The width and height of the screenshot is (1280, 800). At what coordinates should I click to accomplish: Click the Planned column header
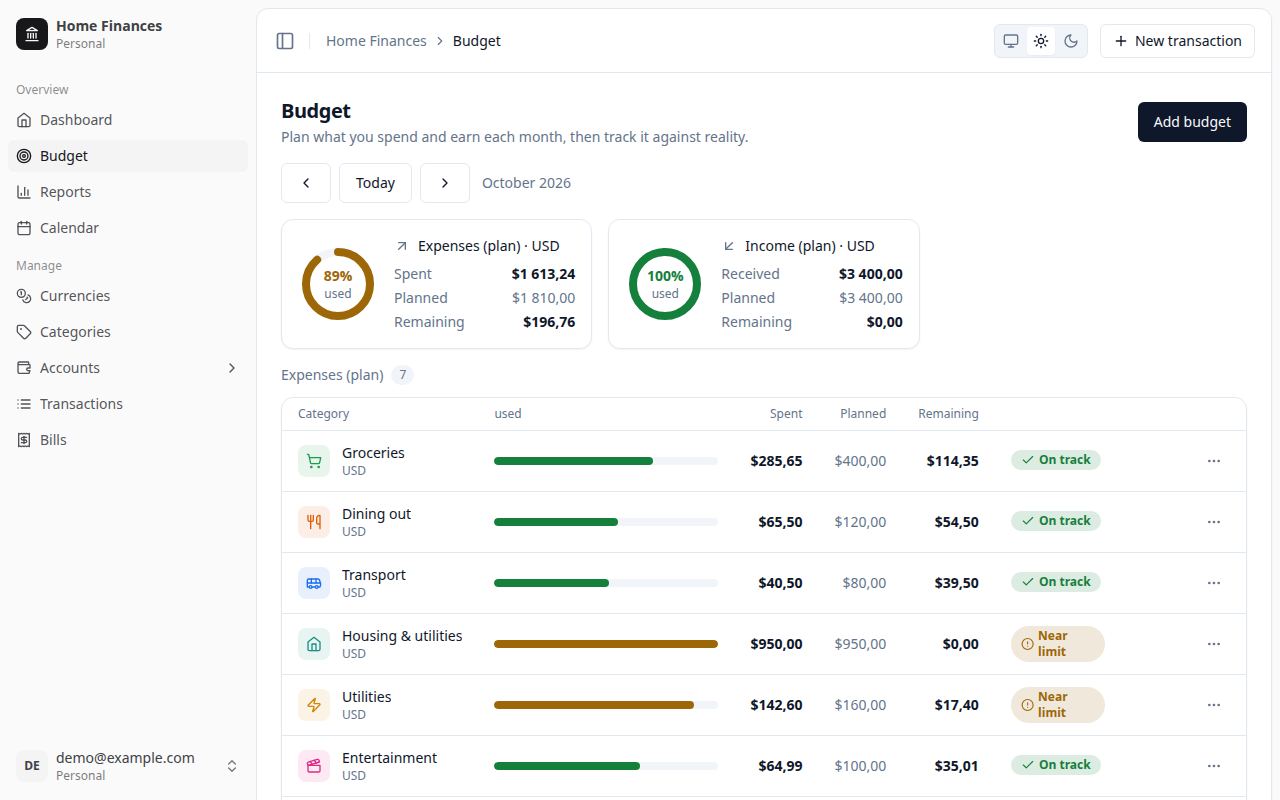click(x=863, y=414)
